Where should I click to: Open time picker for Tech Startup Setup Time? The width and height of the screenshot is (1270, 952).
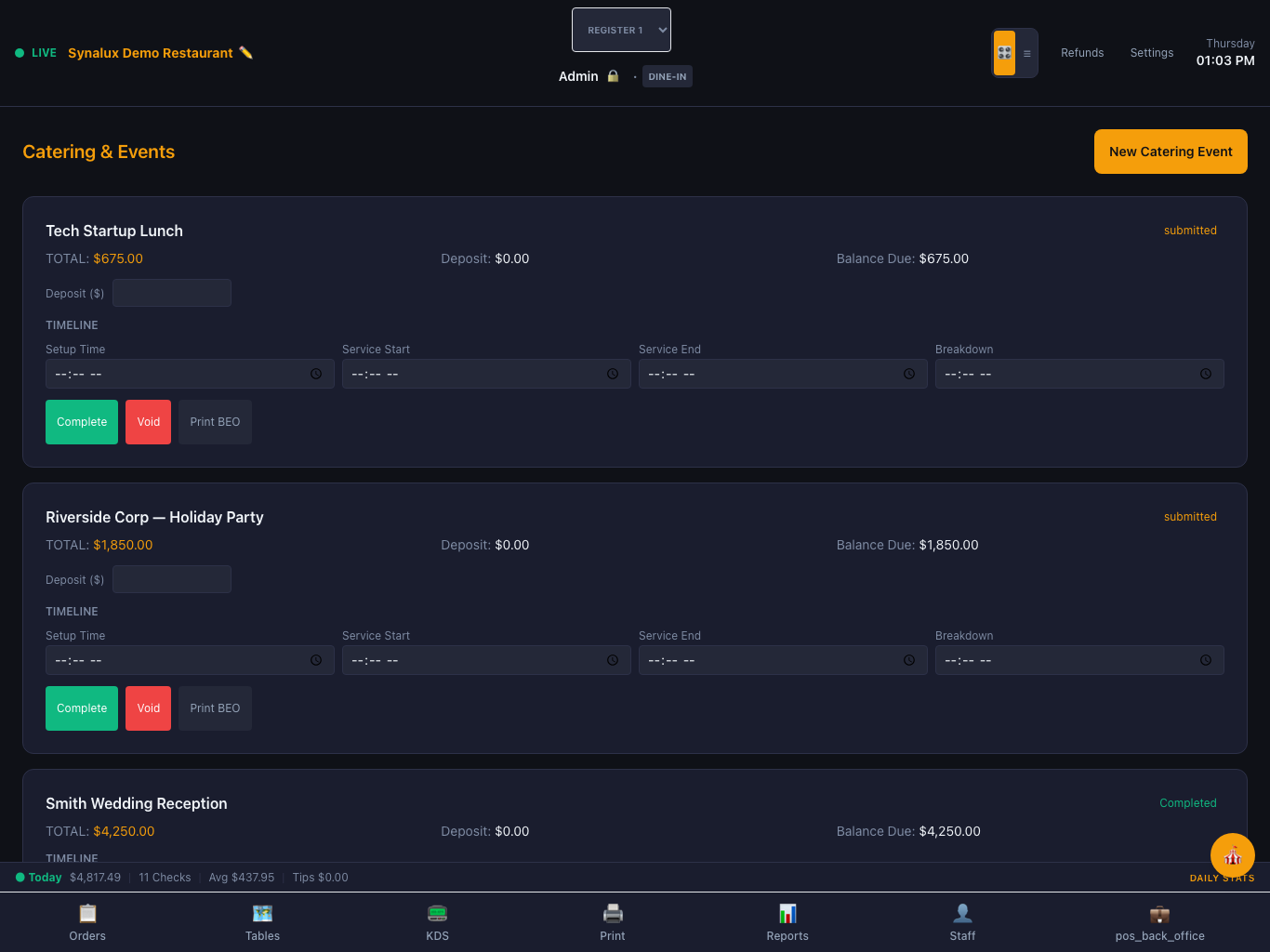(316, 374)
